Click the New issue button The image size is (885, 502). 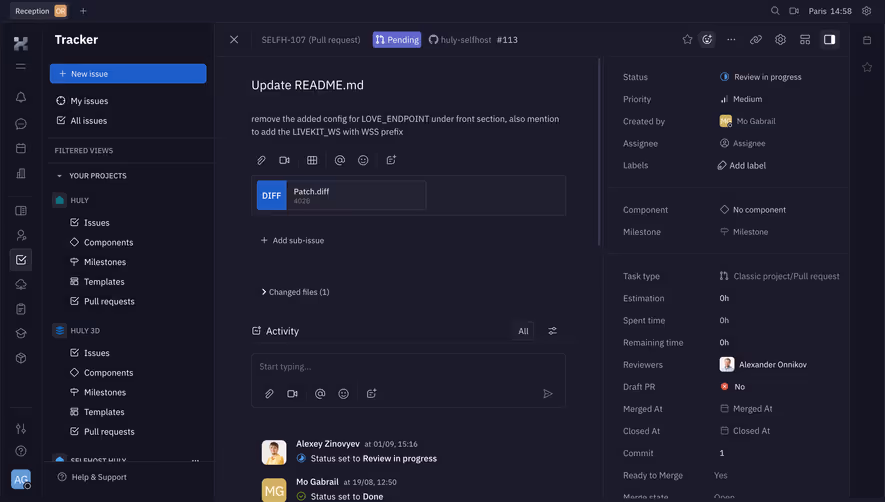(128, 73)
